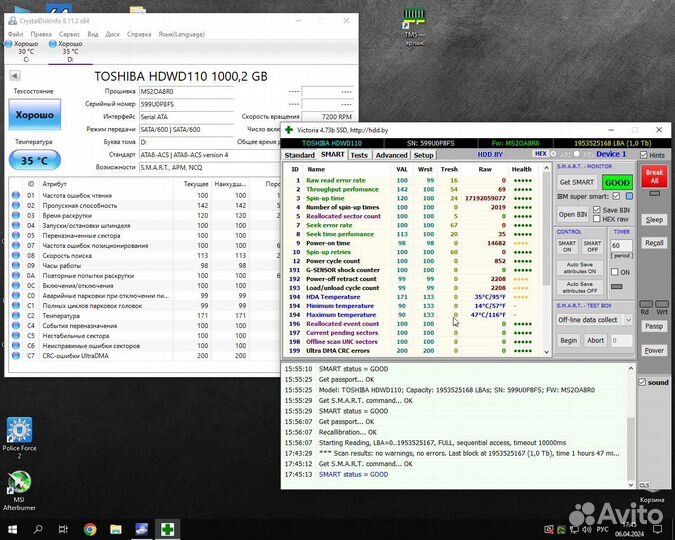675x540 pixels.
Task: Click status circle for Переназначенные сектора row
Action: pyautogui.click(x=16, y=235)
